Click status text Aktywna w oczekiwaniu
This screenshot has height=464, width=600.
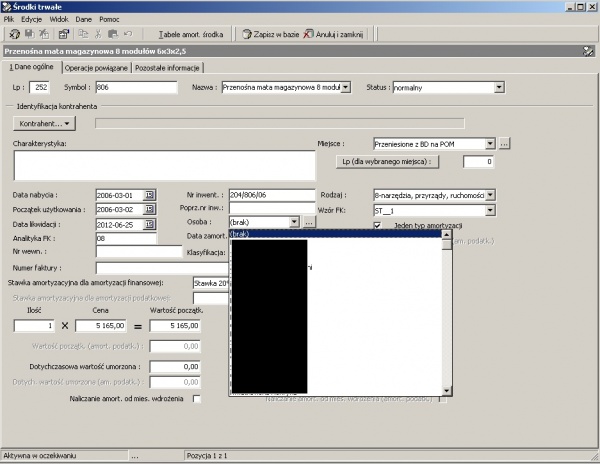pyautogui.click(x=40, y=456)
